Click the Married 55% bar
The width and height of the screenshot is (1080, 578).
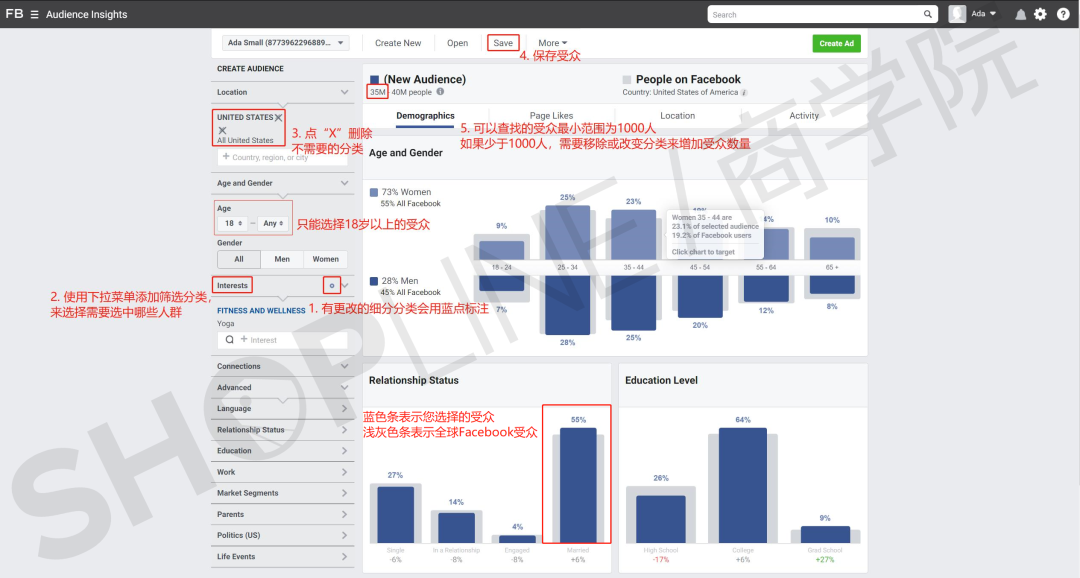tap(579, 485)
